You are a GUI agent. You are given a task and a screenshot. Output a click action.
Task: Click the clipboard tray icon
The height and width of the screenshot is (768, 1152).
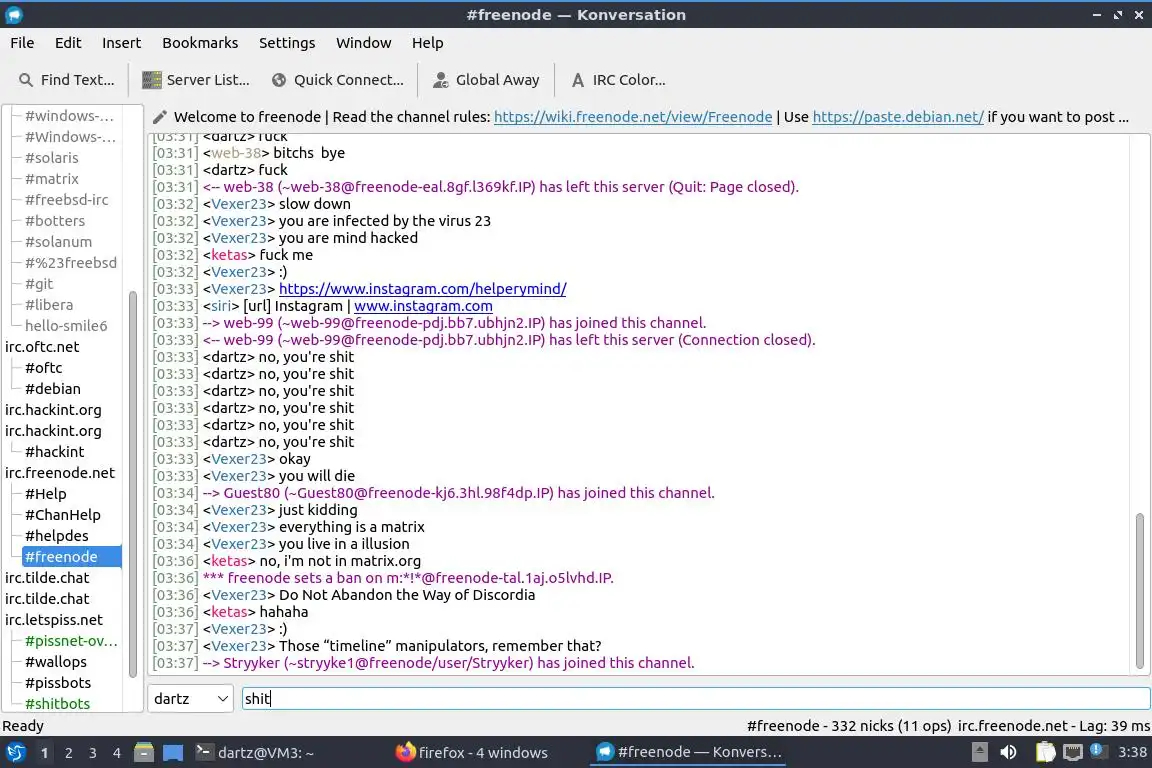click(1045, 752)
